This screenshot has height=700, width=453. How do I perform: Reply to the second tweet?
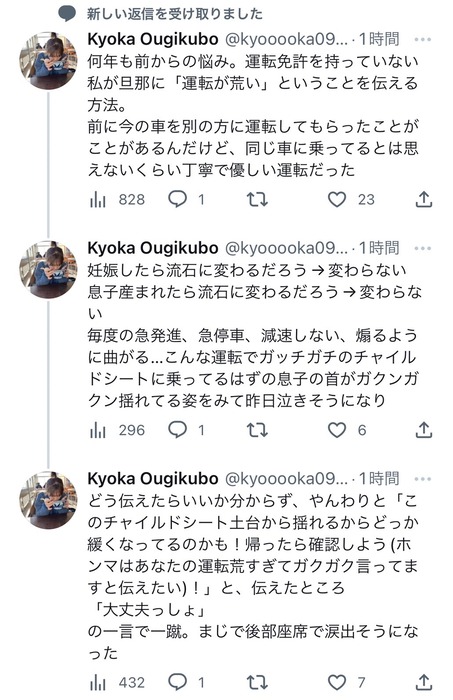(186, 430)
